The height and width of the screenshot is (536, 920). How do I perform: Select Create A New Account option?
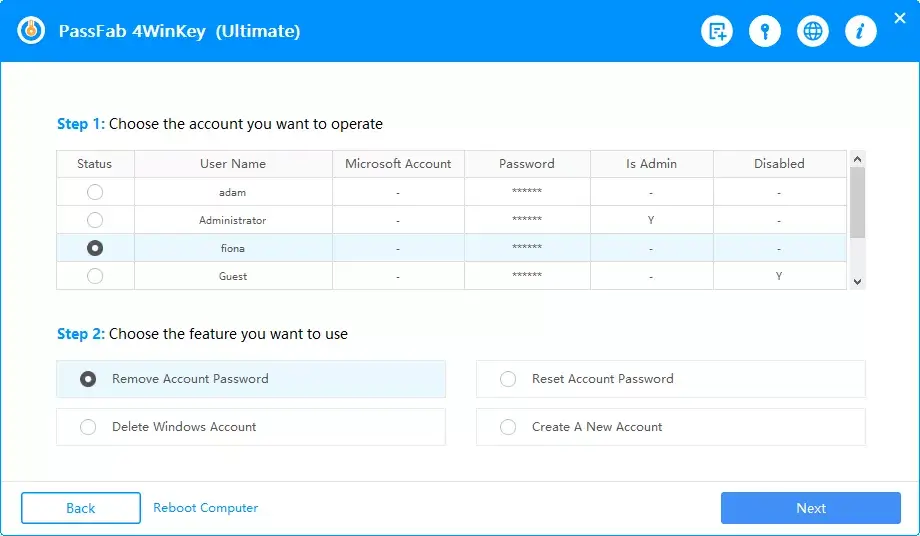point(508,427)
